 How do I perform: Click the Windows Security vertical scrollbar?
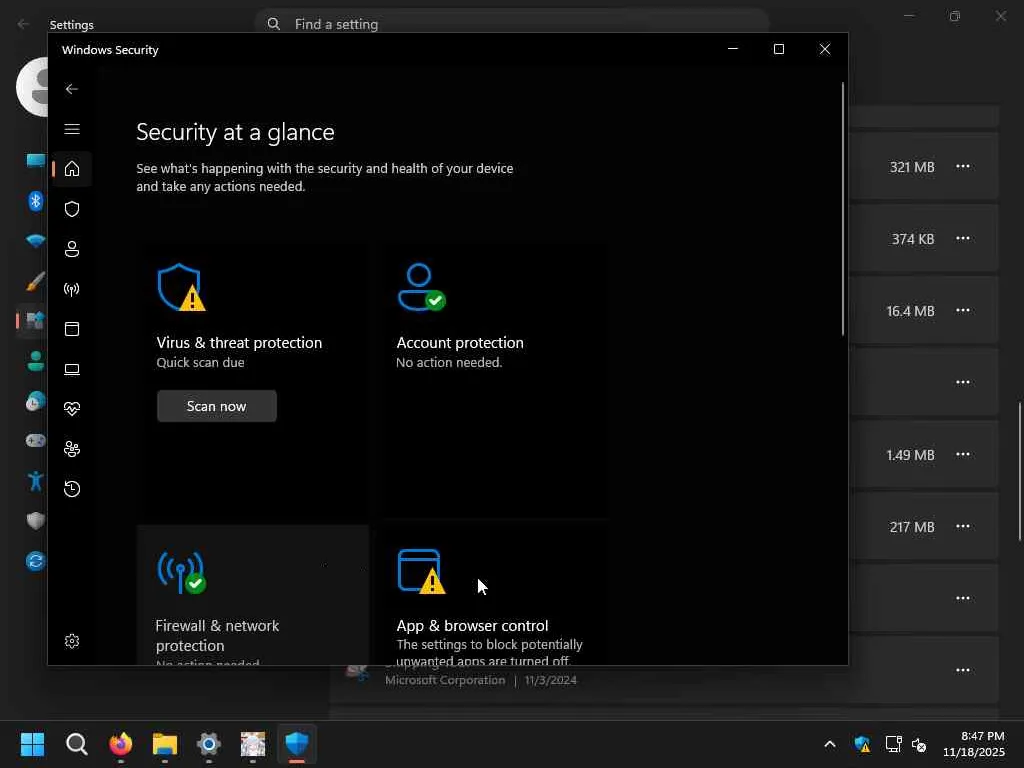point(842,209)
